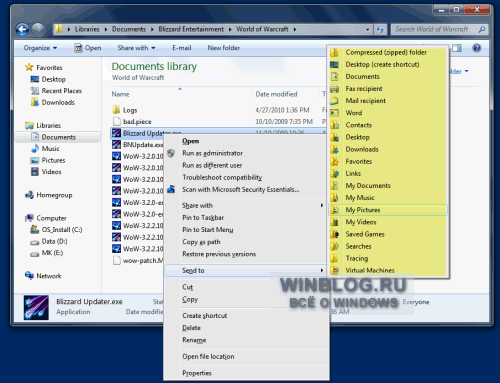The image size is (500, 383).
Task: Click the OS_Install (C:) drive icon
Action: [x=35, y=229]
